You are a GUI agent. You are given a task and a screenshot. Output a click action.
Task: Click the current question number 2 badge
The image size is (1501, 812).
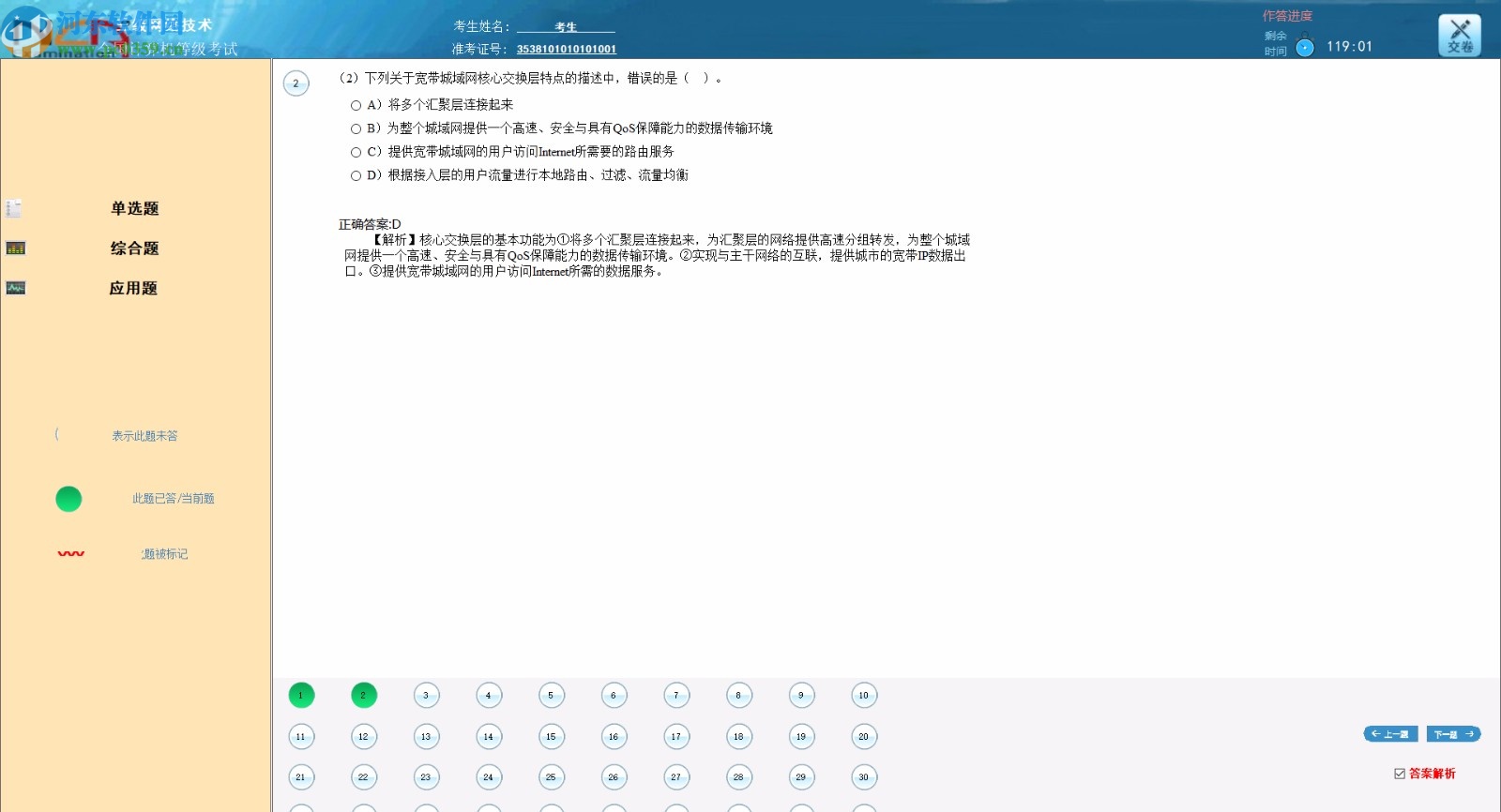(296, 83)
